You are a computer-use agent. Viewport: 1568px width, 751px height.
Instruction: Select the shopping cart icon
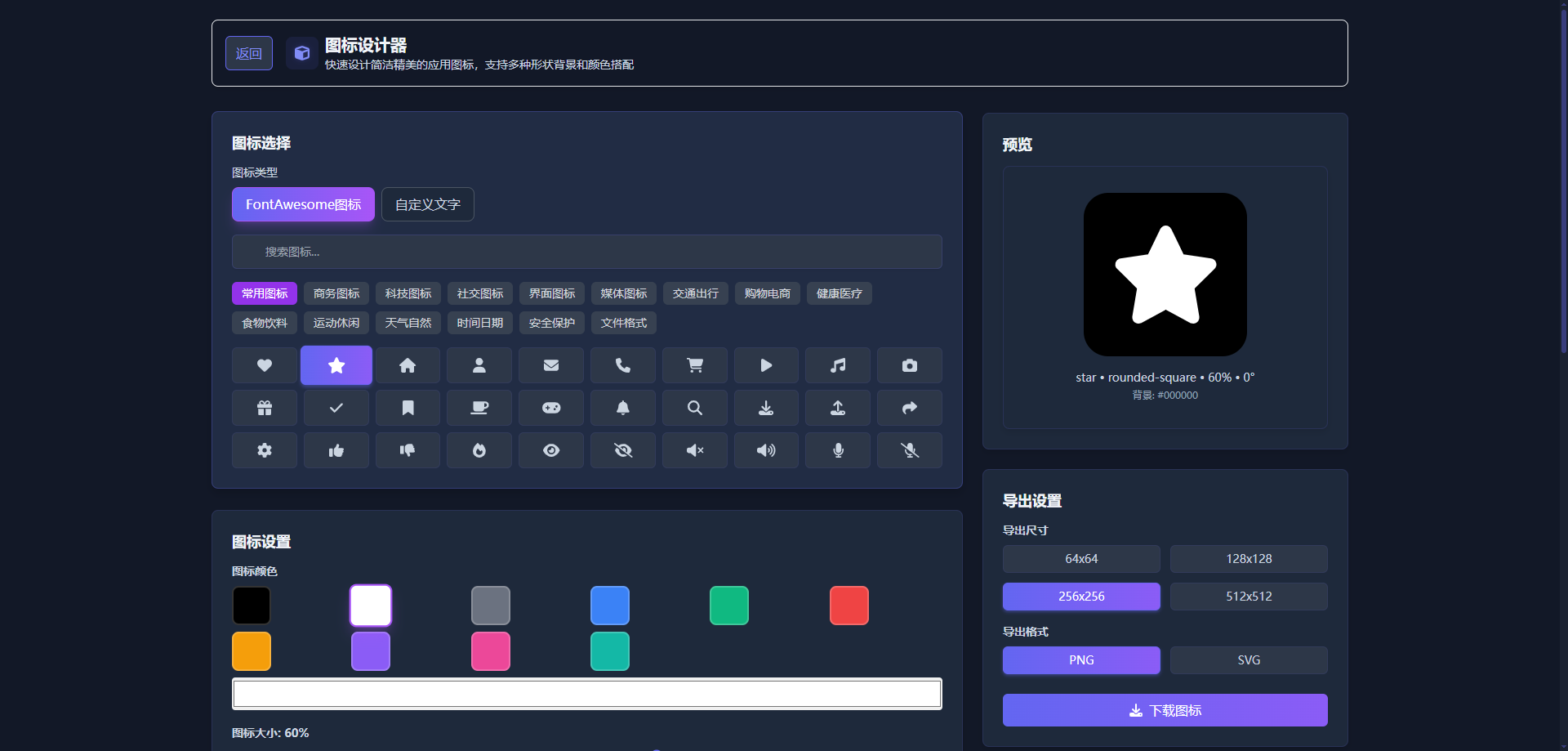(695, 365)
